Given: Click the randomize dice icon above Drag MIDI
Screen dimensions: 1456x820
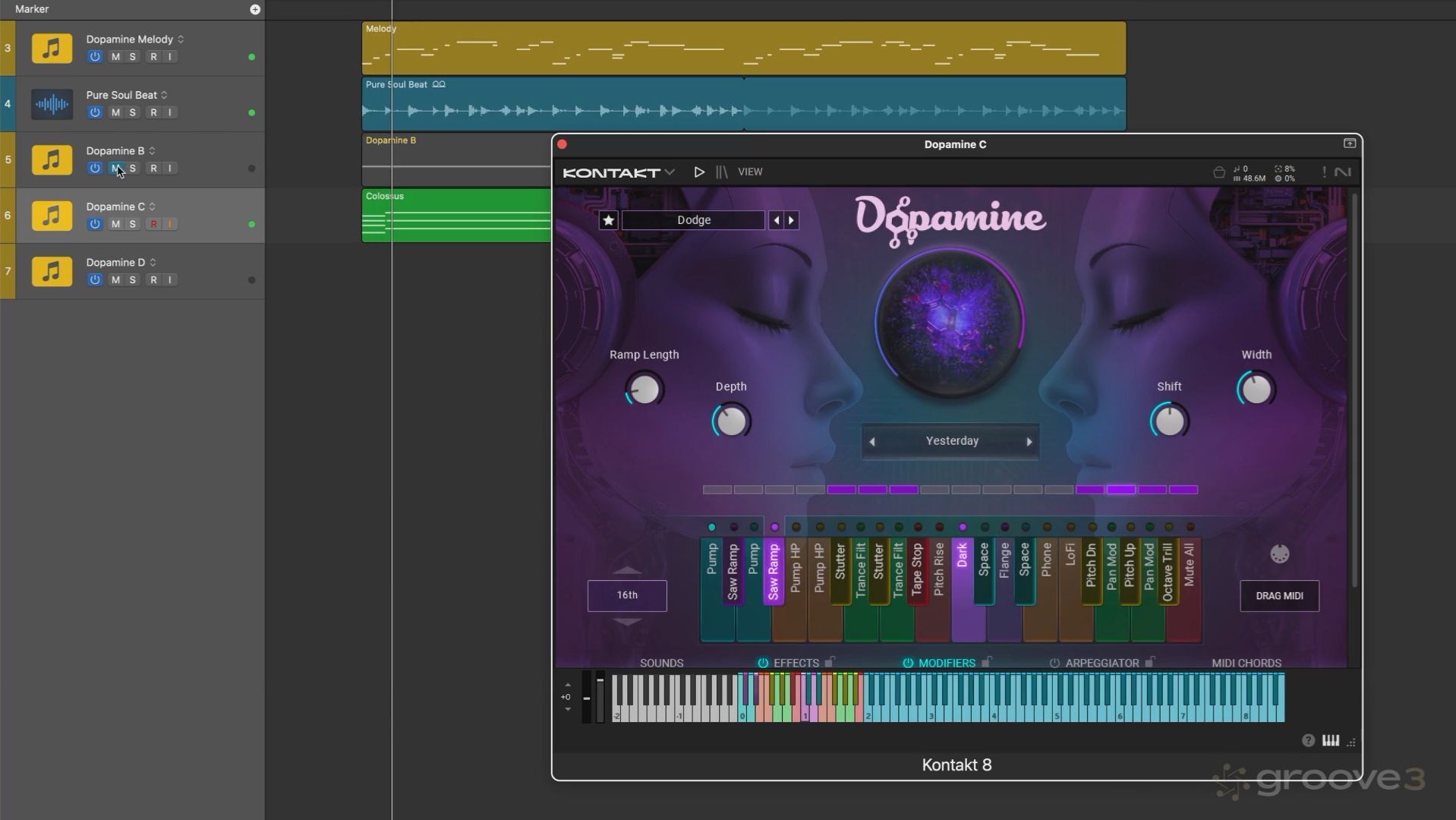Looking at the screenshot, I should coord(1279,554).
